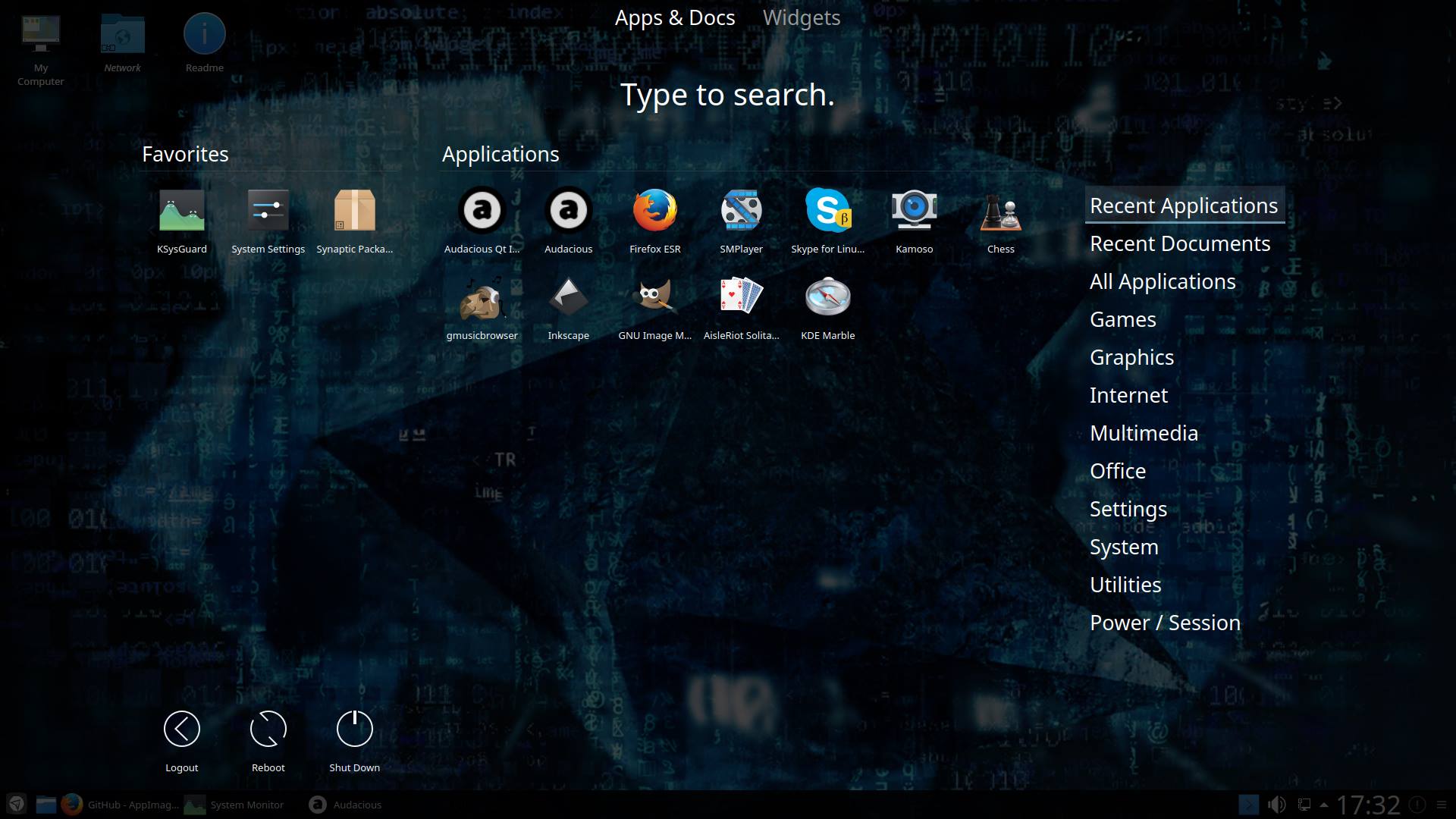The image size is (1456, 819).
Task: Launch SMPlayer
Action: pos(742,221)
